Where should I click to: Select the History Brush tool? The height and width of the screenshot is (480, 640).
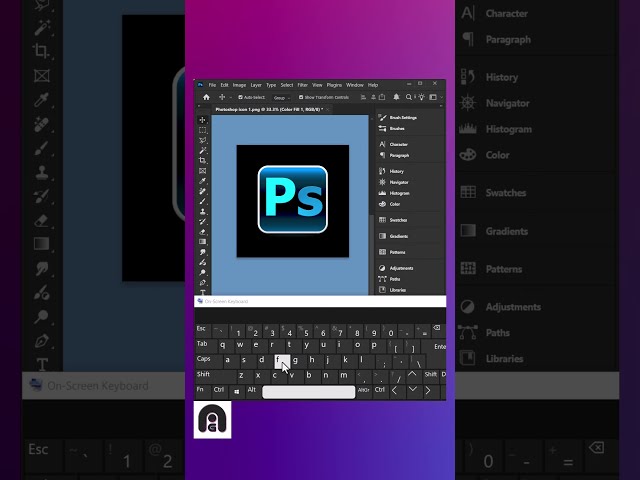[x=202, y=222]
